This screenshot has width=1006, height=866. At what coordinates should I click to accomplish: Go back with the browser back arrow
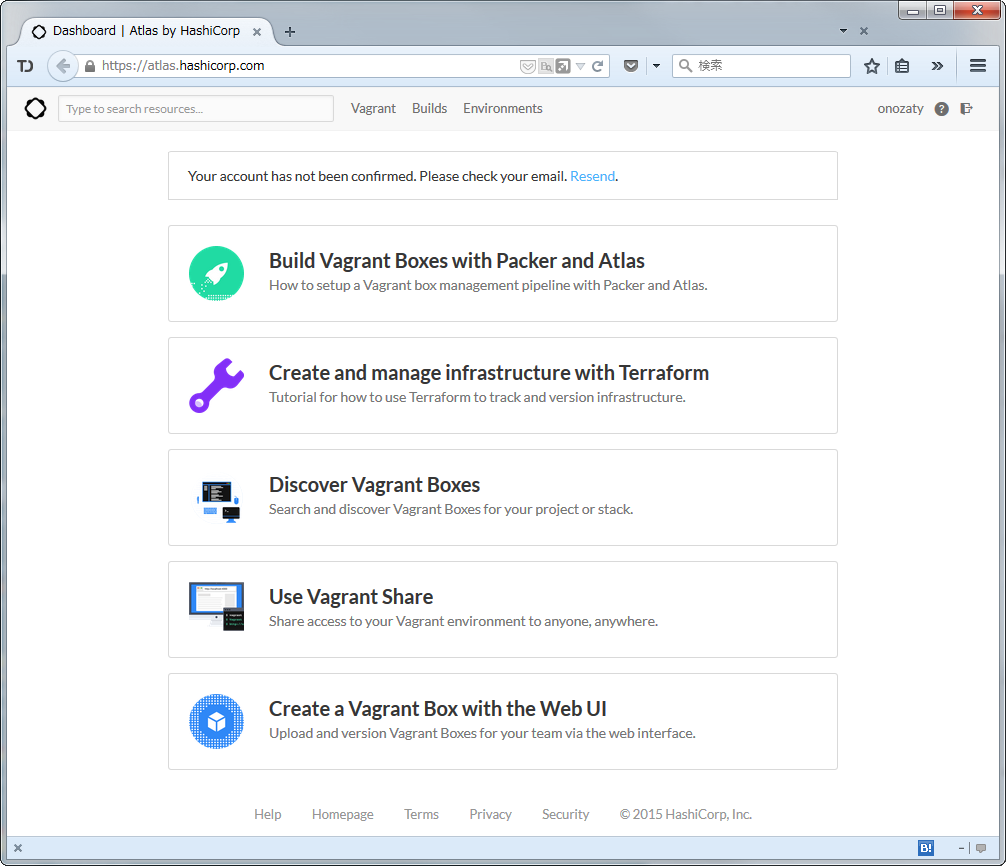pyautogui.click(x=63, y=65)
